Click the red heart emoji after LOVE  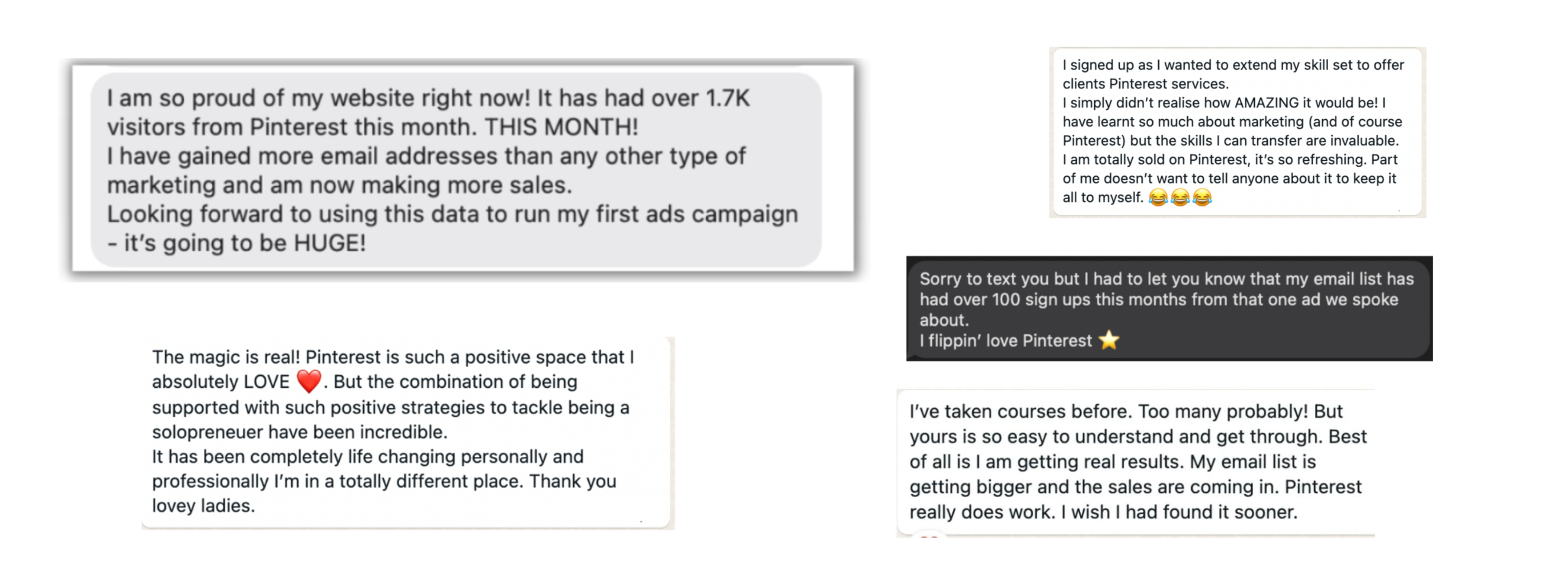[308, 381]
